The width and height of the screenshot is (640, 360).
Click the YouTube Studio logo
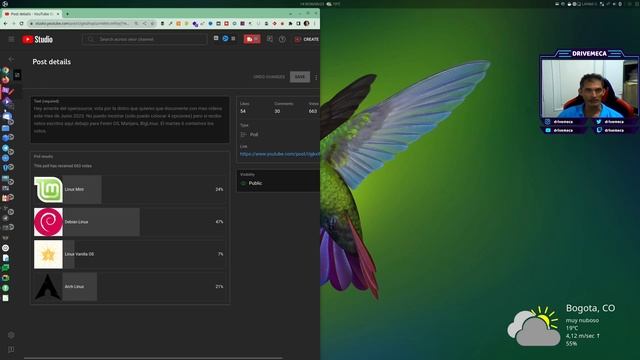click(x=38, y=39)
